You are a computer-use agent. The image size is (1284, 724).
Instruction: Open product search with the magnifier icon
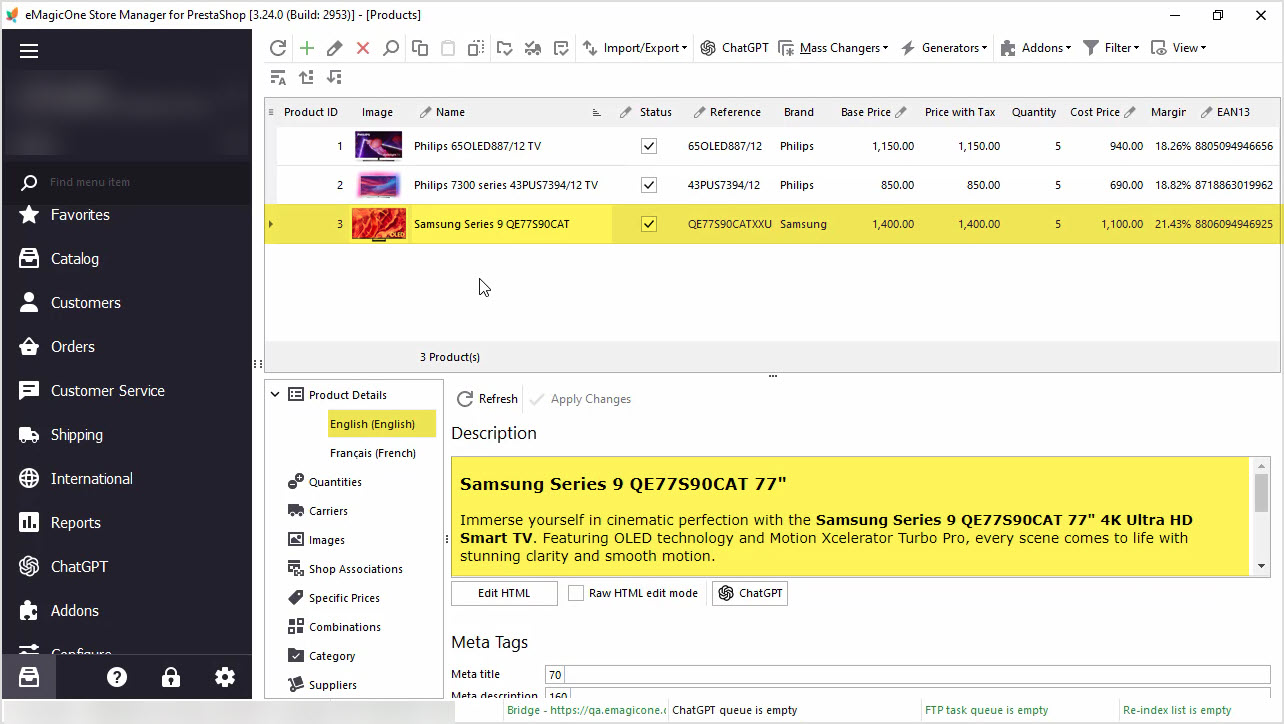[x=391, y=48]
